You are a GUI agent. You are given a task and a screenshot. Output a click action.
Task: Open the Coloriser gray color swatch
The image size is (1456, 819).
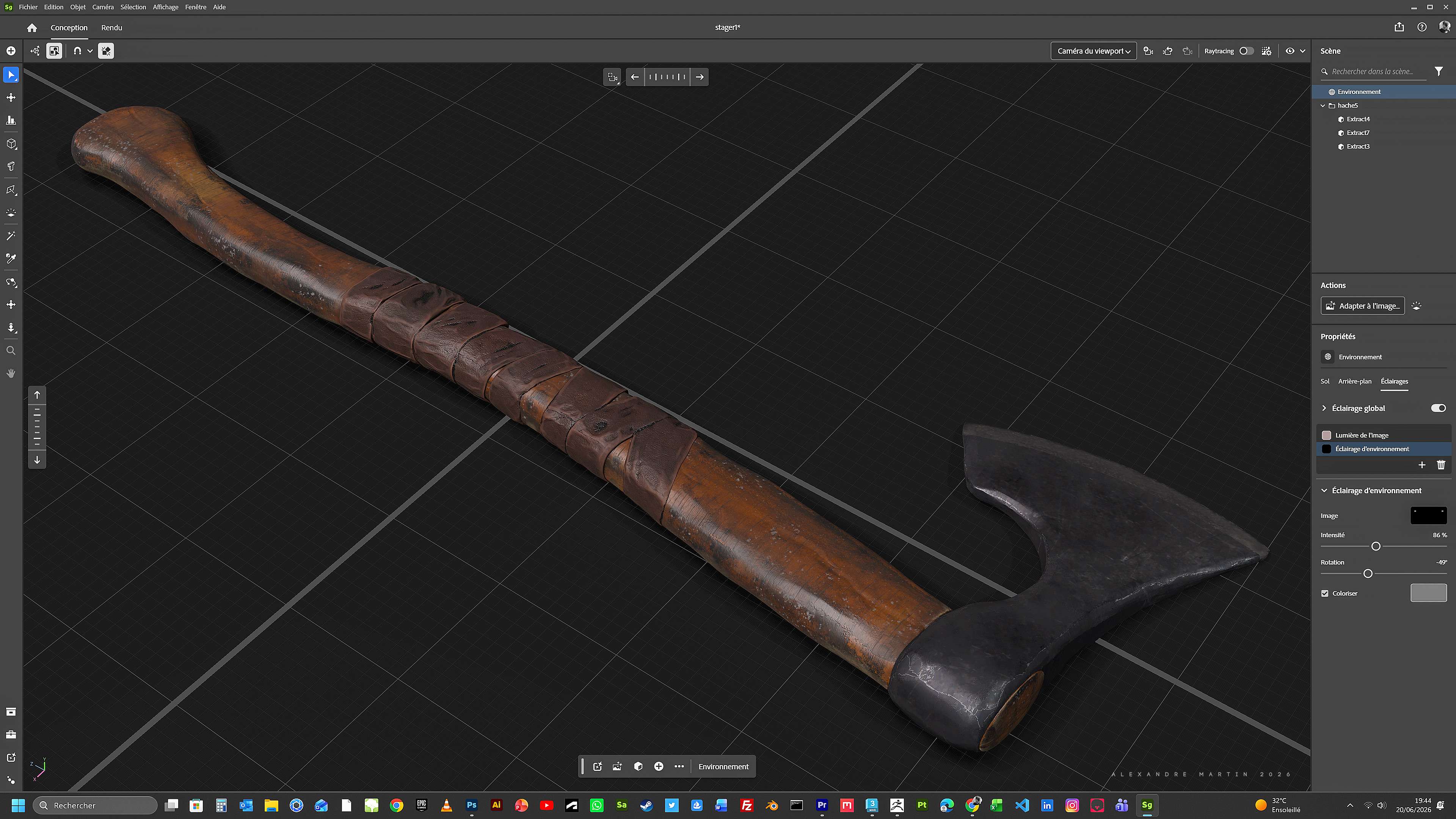coord(1428,593)
